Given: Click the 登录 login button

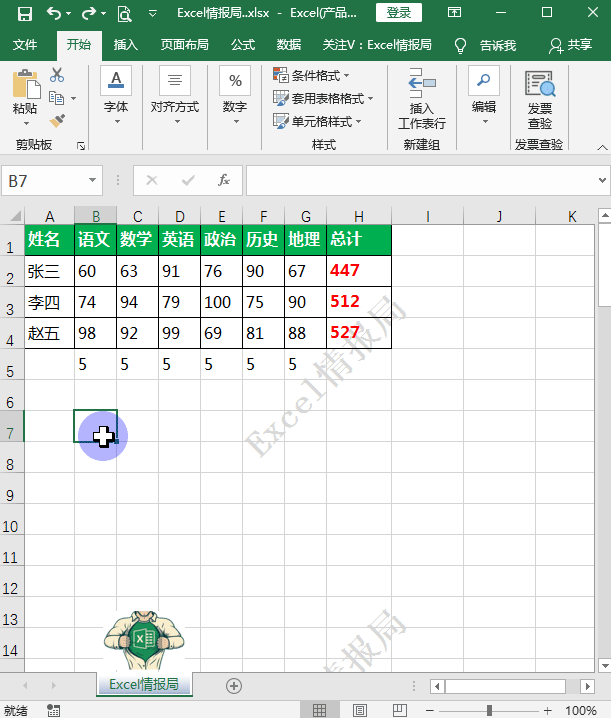Looking at the screenshot, I should (398, 13).
